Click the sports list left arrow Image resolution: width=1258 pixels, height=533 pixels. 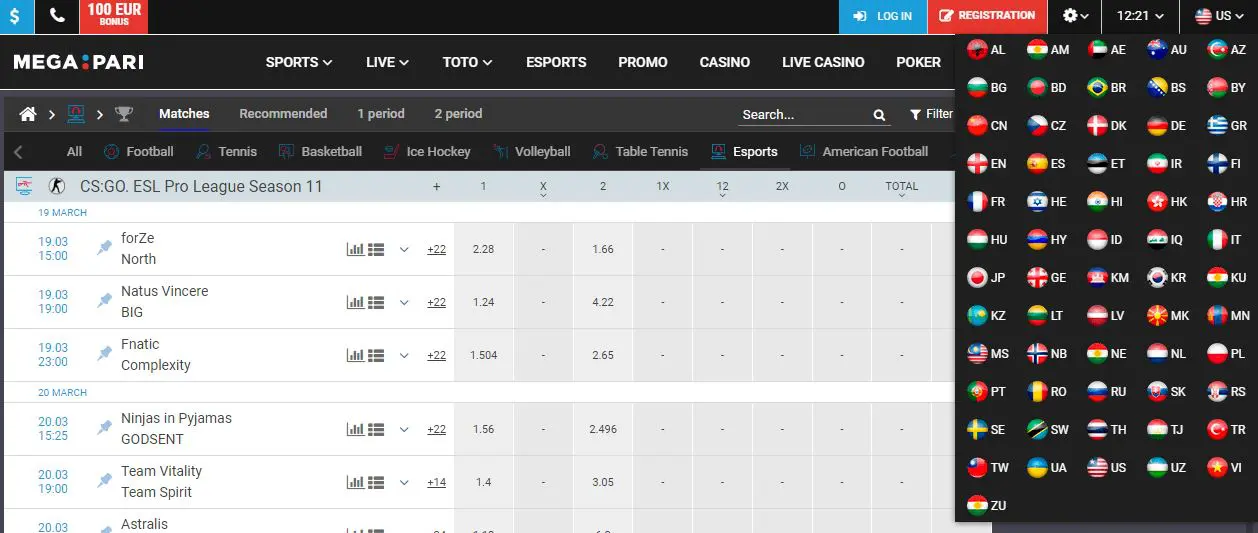coord(18,152)
